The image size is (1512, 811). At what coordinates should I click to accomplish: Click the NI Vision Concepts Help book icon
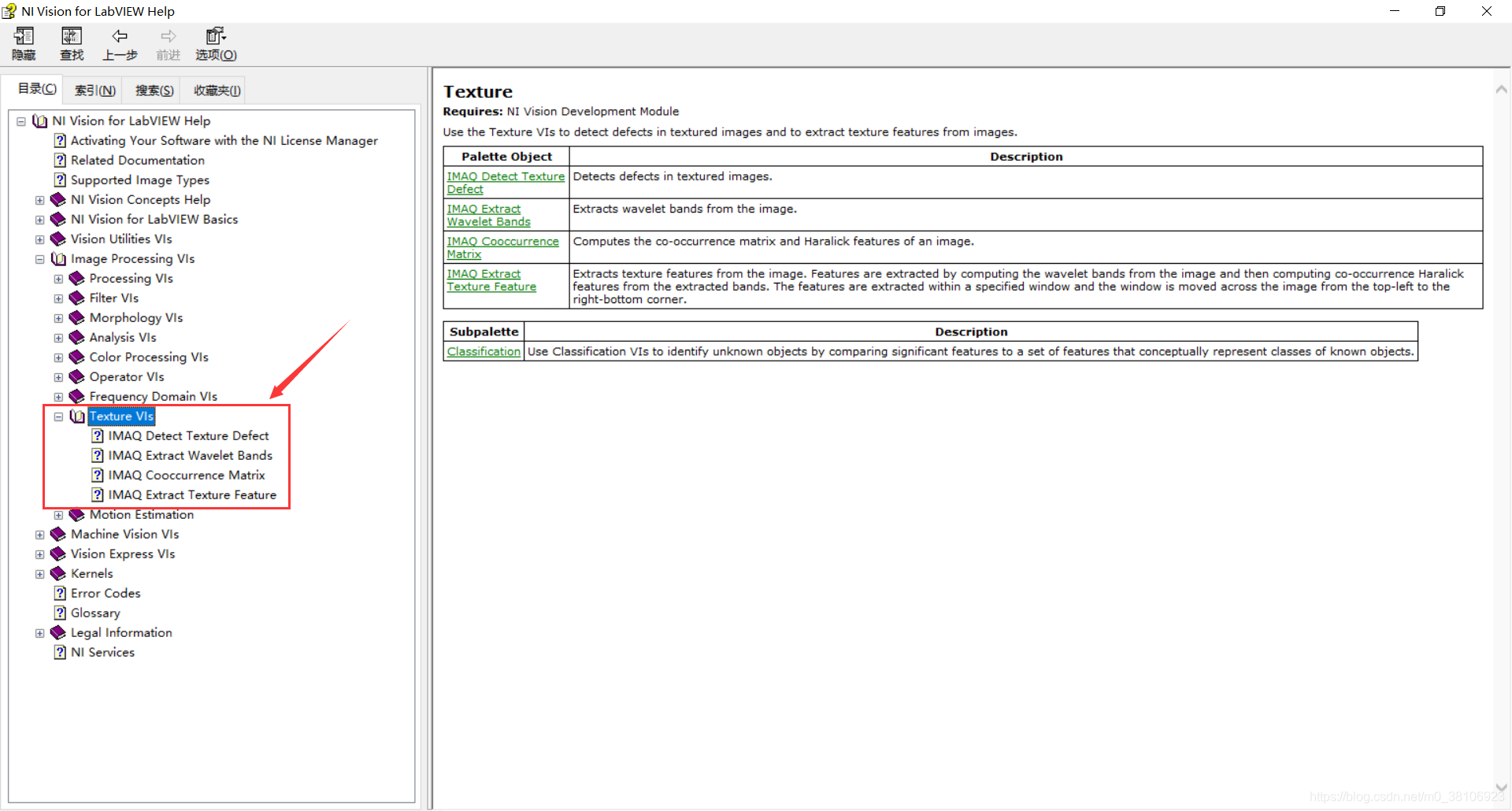[58, 200]
